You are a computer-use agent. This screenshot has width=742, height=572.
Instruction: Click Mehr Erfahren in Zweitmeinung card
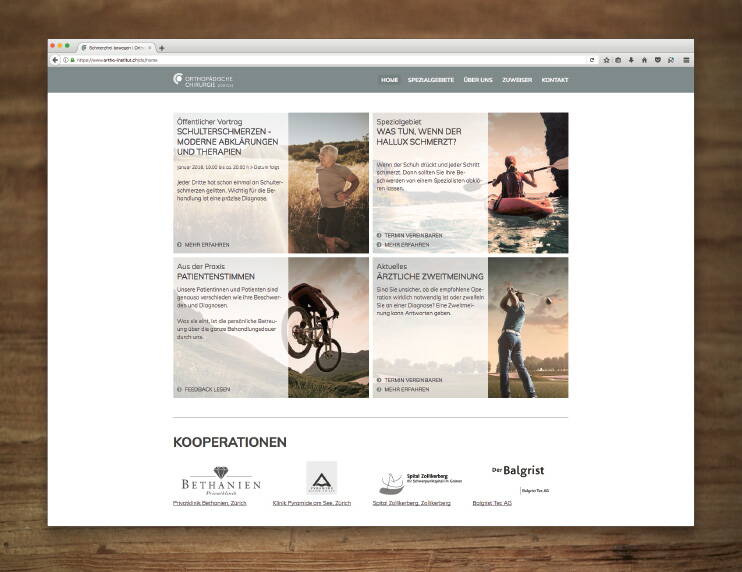[406, 389]
